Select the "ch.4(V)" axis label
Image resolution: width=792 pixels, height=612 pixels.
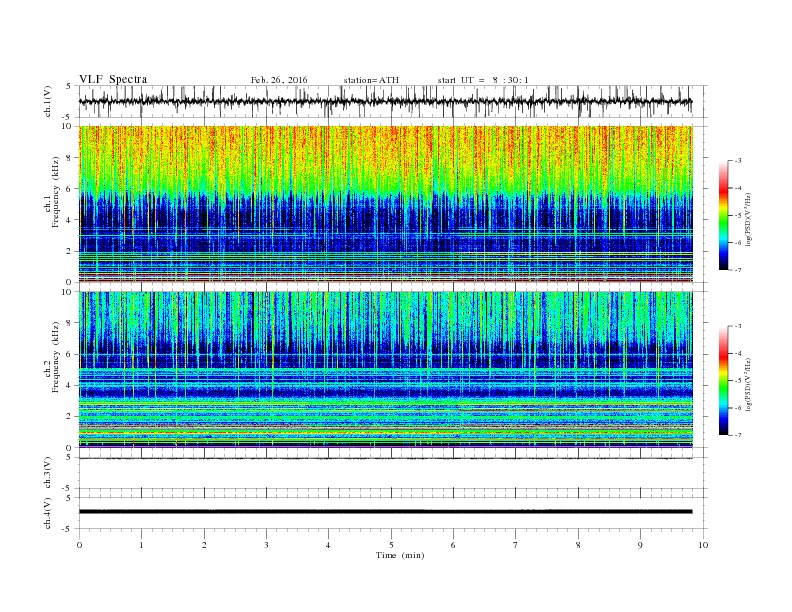48,514
